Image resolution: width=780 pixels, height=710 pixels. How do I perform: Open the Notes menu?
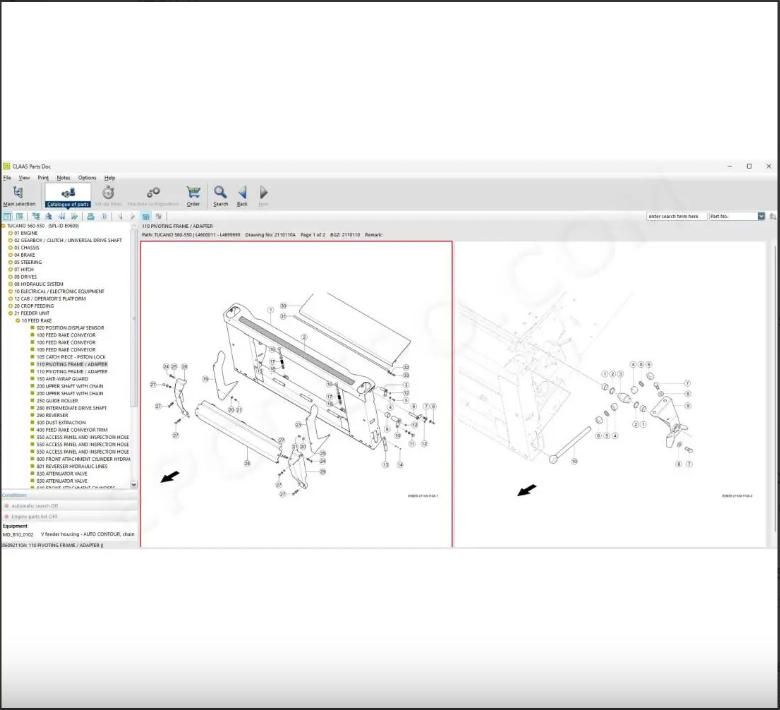63,177
